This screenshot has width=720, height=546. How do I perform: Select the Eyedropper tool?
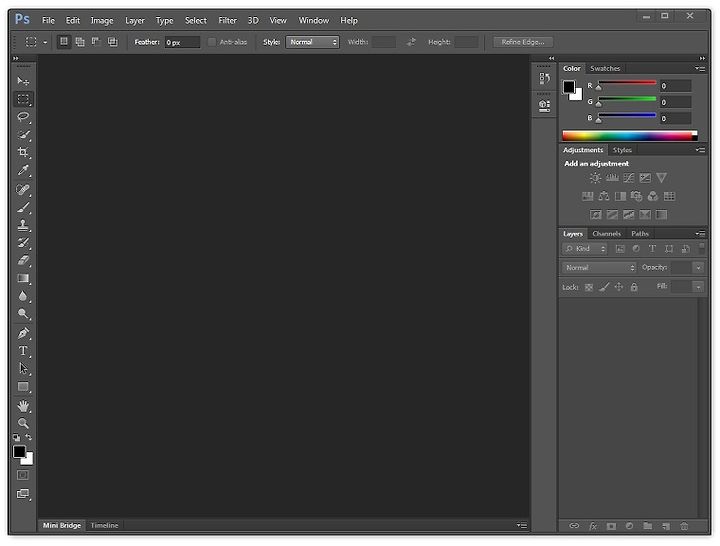[23, 170]
